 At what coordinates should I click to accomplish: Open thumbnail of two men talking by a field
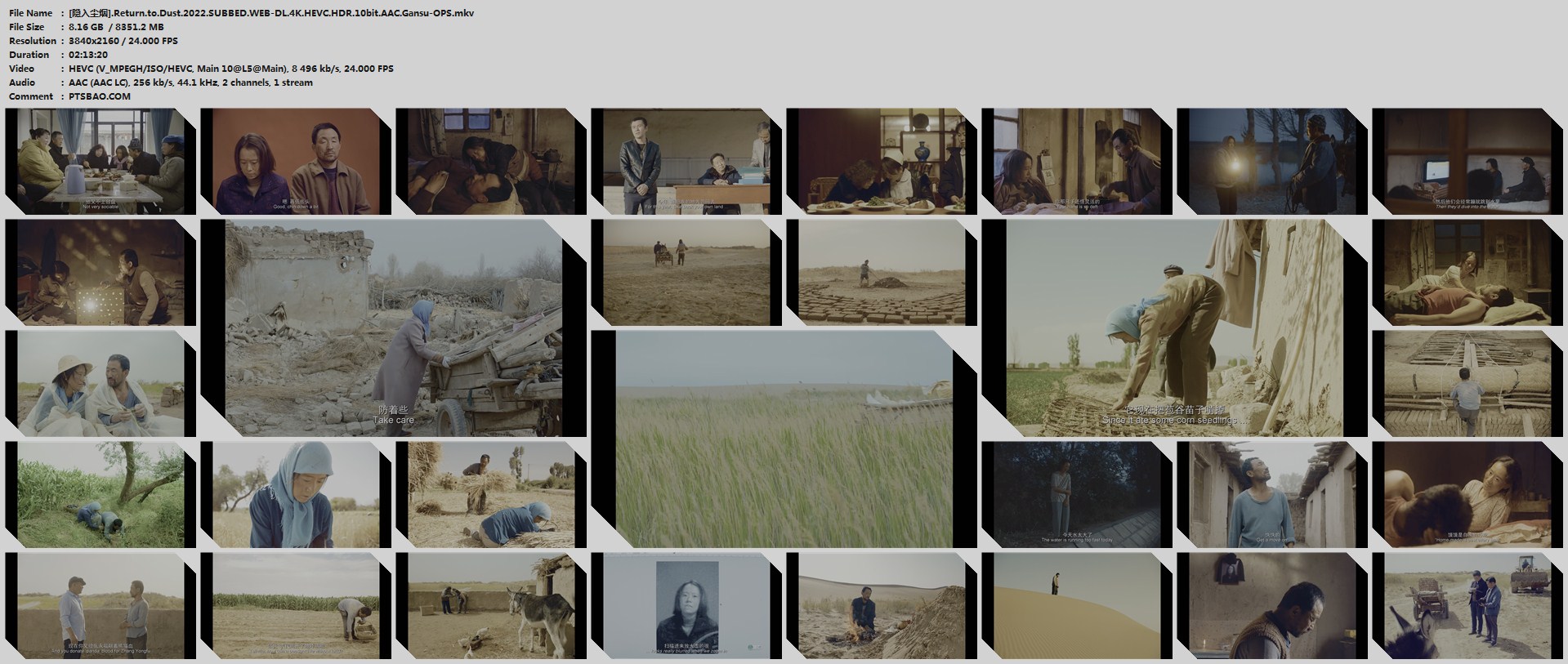101,606
